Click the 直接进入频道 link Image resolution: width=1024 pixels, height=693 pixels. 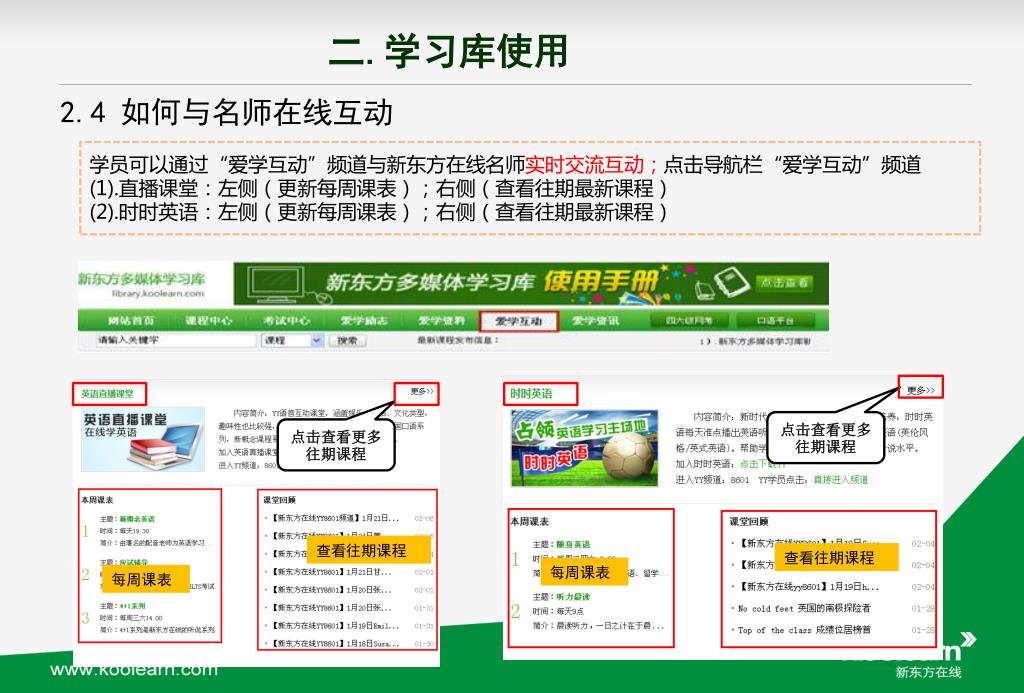(x=840, y=479)
